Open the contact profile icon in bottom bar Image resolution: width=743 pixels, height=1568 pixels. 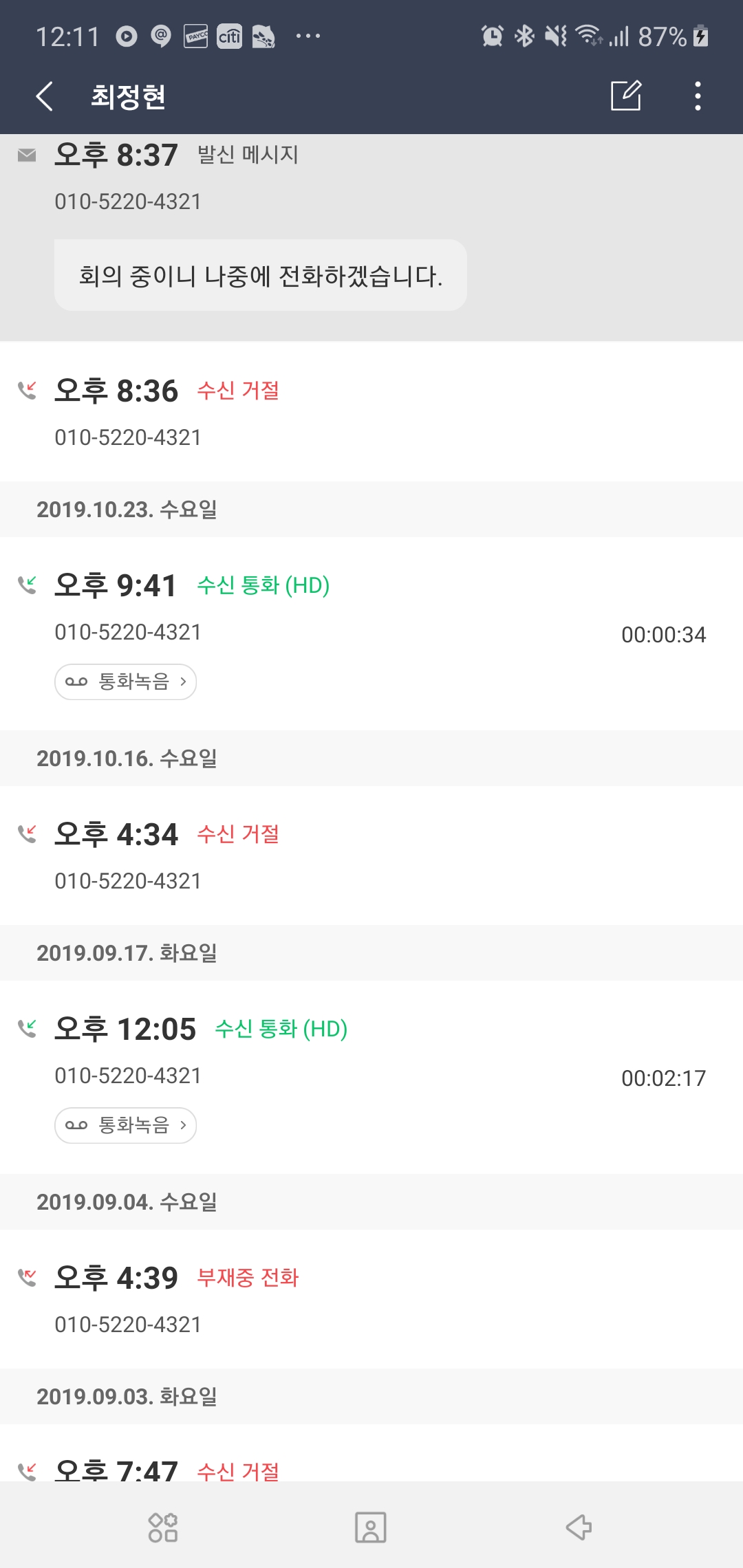click(371, 1527)
